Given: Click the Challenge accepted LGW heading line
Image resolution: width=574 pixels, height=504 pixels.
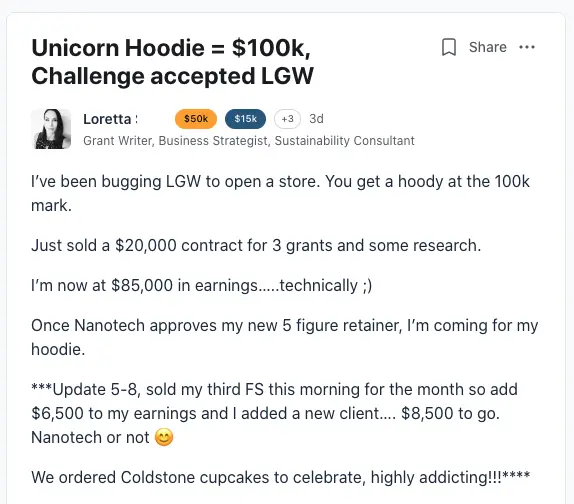Looking at the screenshot, I should pos(172,76).
